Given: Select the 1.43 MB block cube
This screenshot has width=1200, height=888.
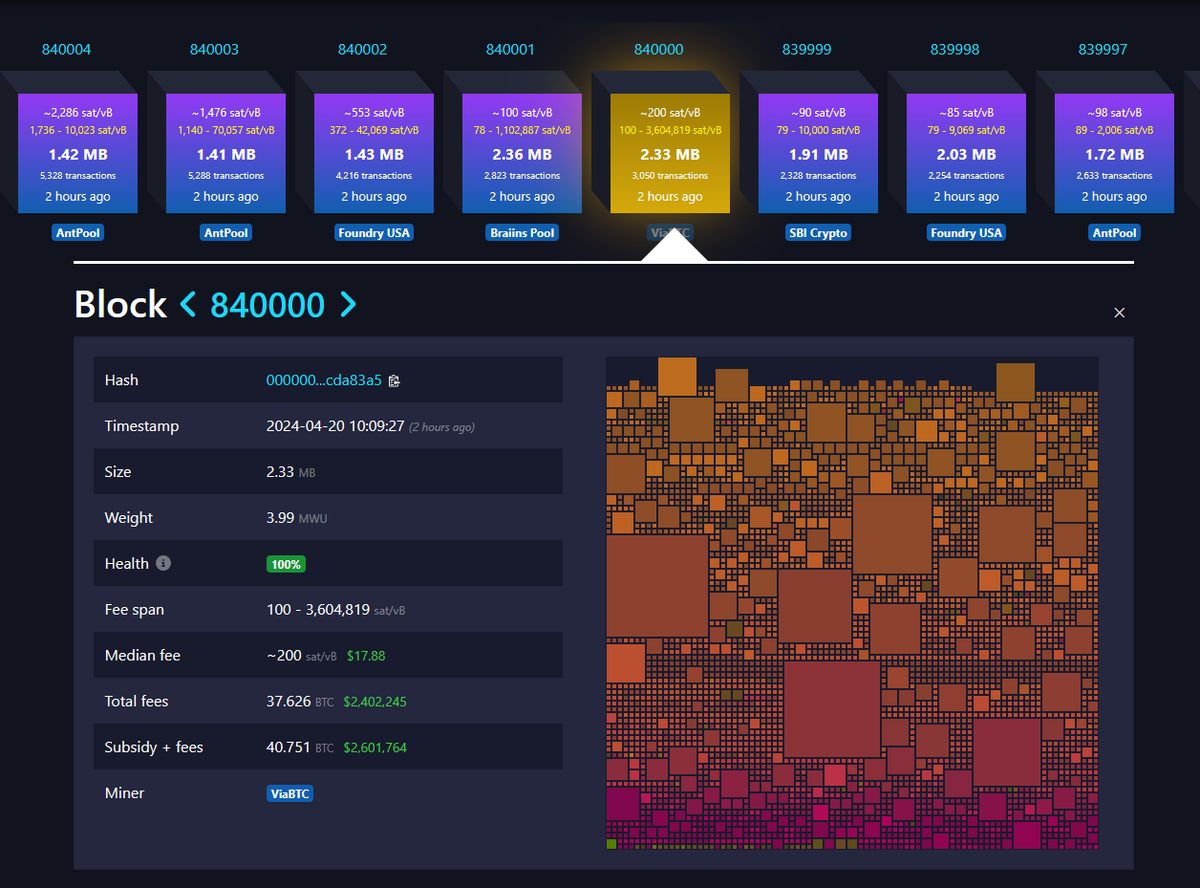Looking at the screenshot, I should point(374,153).
